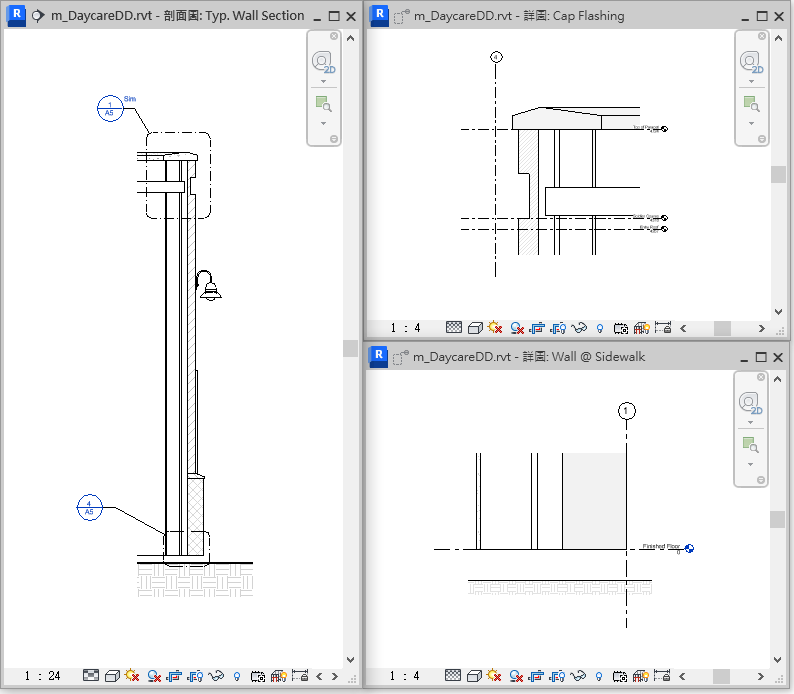Open the 1 : 4 scale list in Wall @ Sidewalk view
This screenshot has height=694, width=794.
(x=405, y=675)
